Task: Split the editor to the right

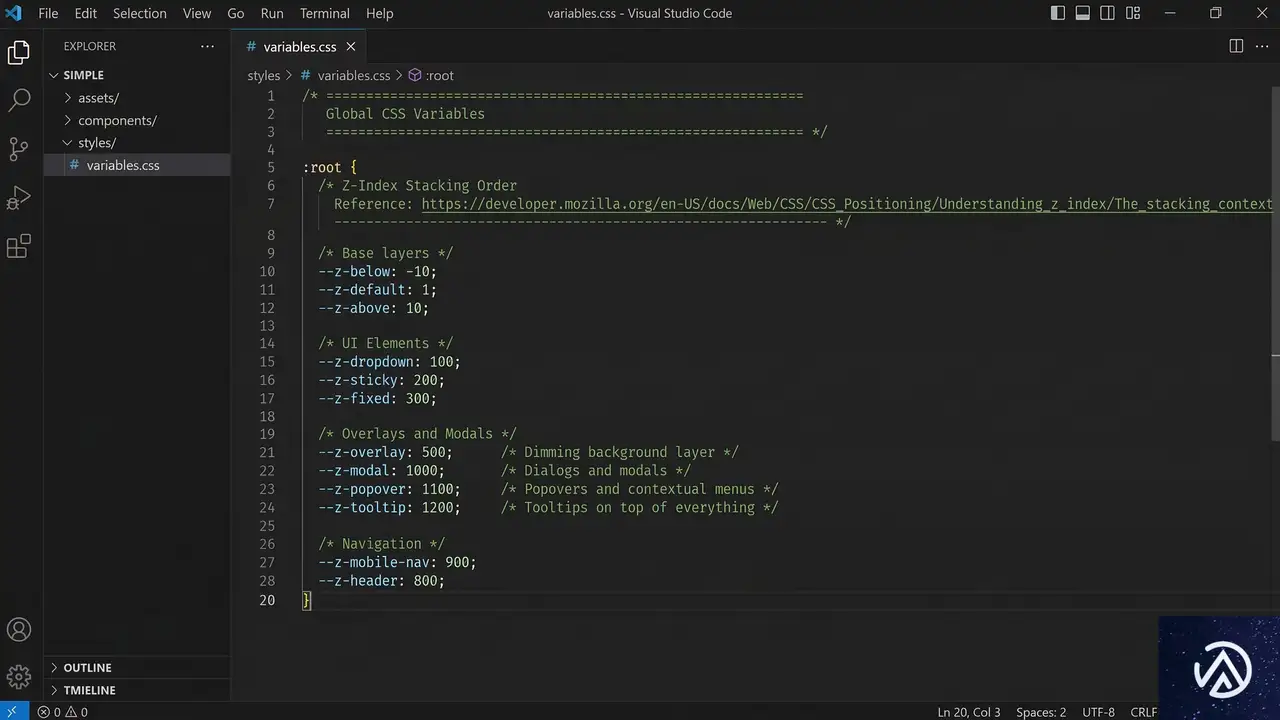Action: click(x=1236, y=46)
